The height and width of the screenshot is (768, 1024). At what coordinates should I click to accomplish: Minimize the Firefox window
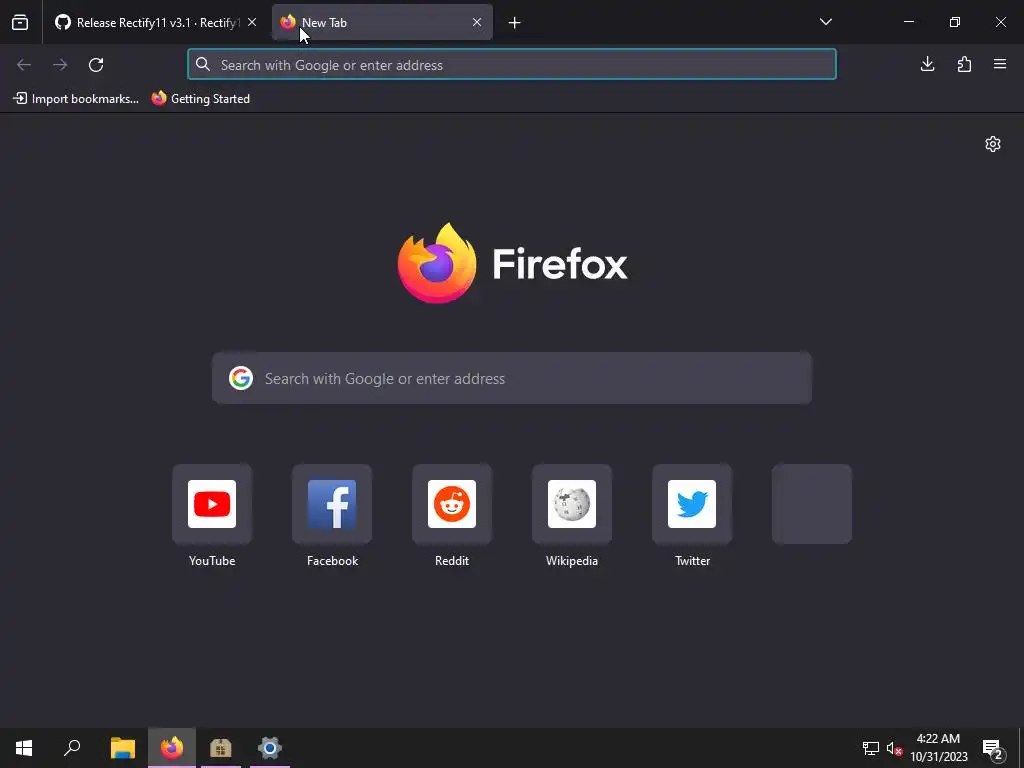(908, 22)
